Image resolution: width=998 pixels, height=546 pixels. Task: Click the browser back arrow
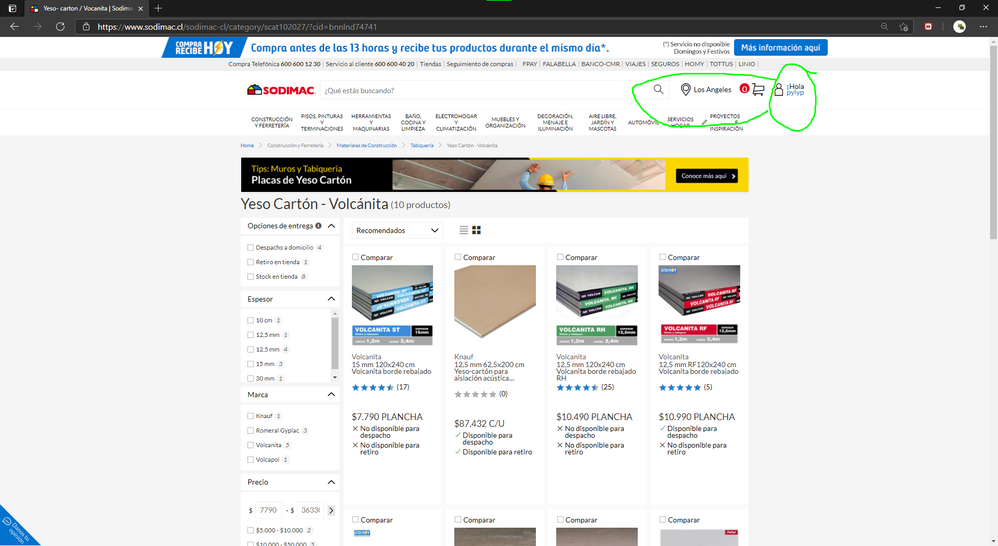coord(15,27)
